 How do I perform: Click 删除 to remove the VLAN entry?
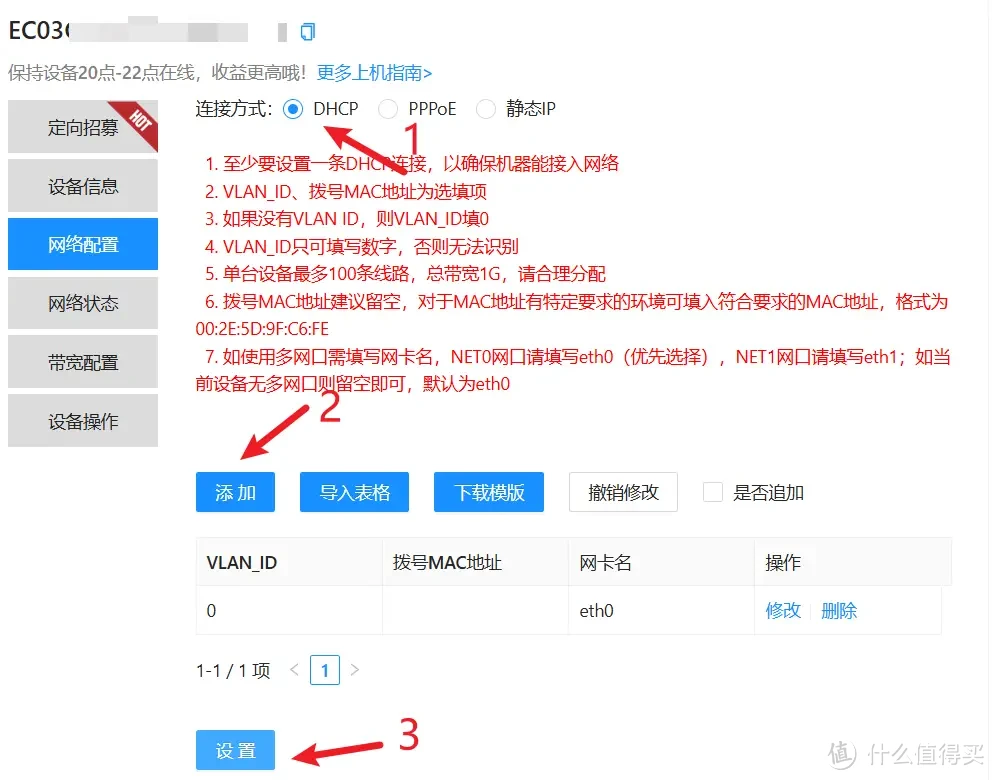(x=839, y=610)
